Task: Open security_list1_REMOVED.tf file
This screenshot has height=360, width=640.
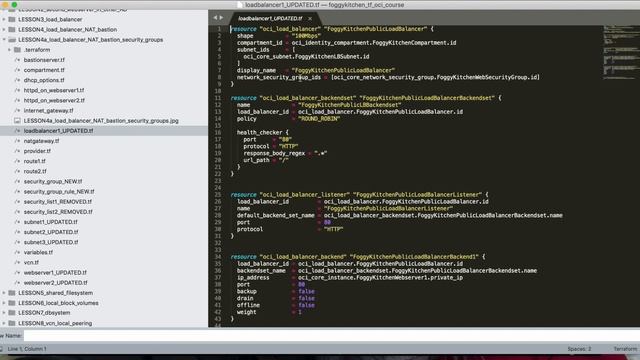Action: (58, 202)
